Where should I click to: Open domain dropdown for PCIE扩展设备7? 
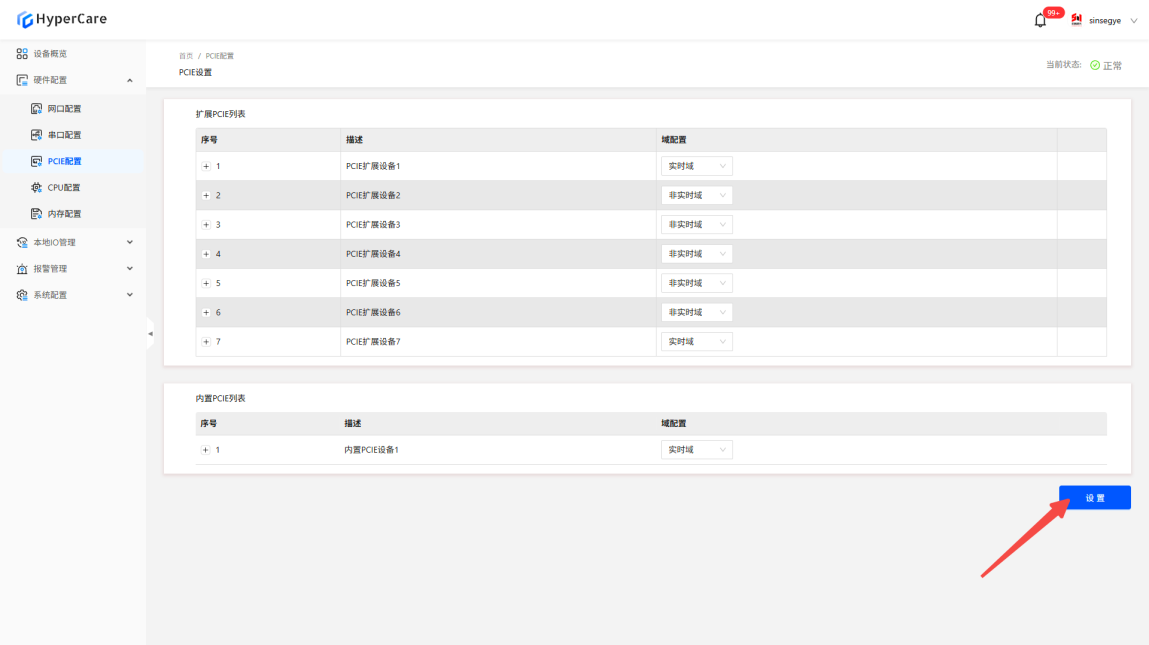pyautogui.click(x=696, y=342)
